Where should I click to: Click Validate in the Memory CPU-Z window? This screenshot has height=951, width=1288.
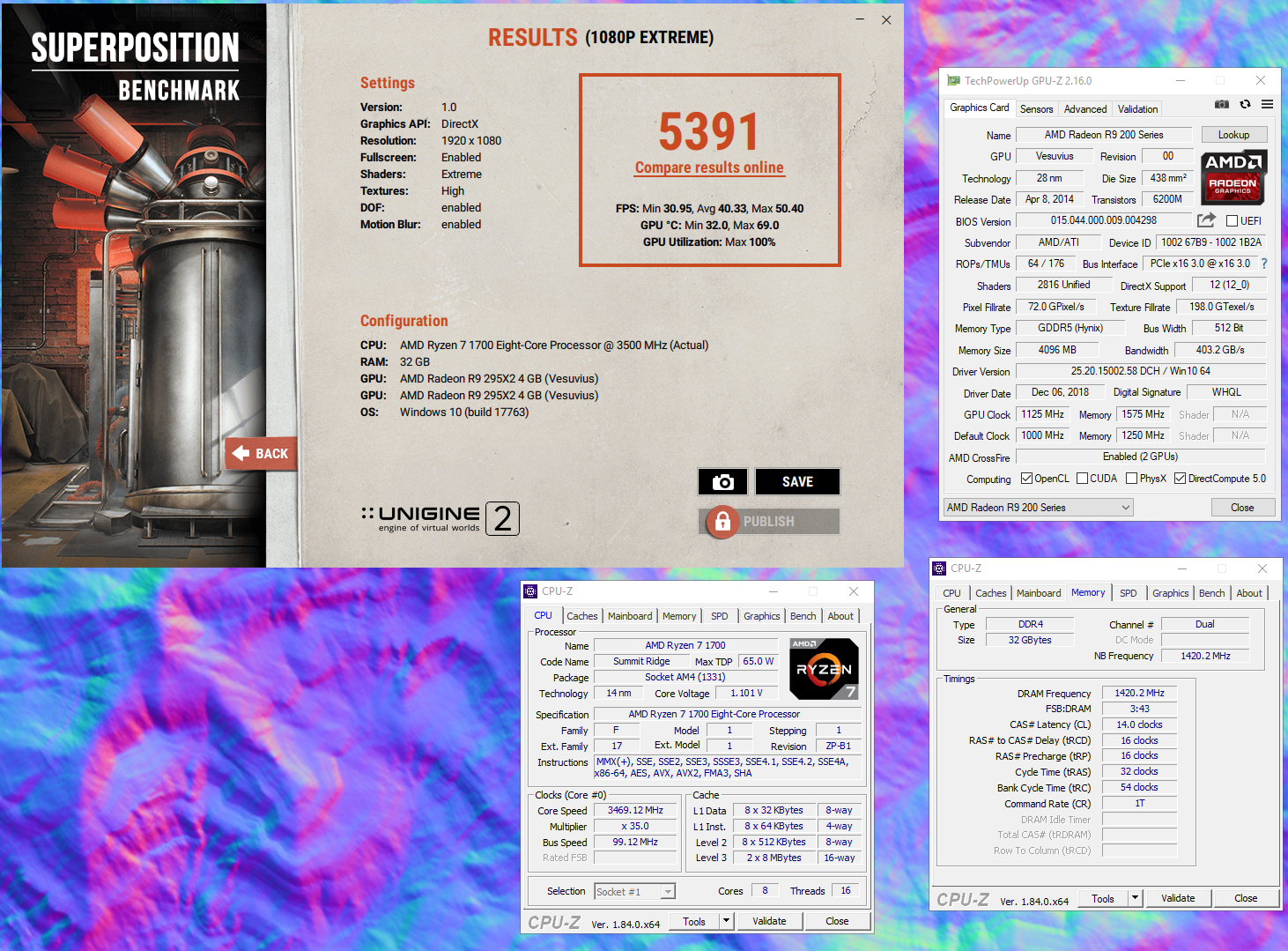click(x=1179, y=898)
